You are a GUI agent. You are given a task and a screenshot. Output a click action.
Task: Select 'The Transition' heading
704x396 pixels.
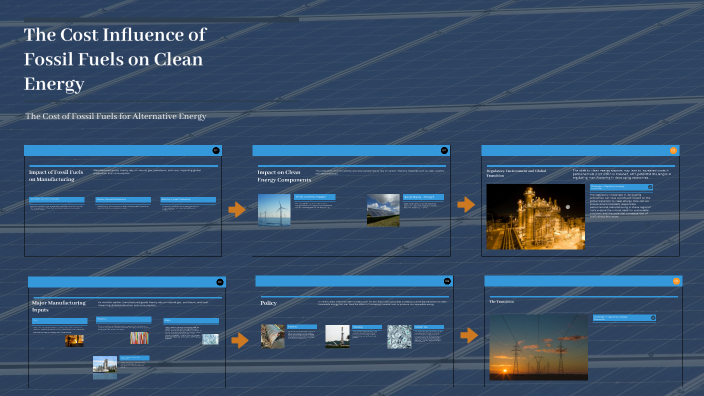(502, 302)
